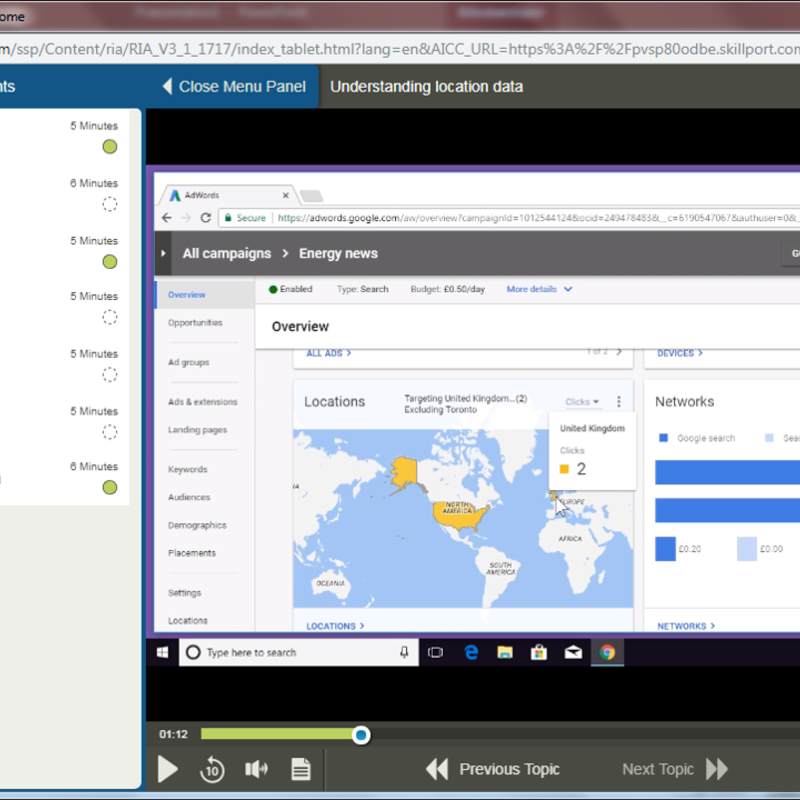This screenshot has height=800, width=800.
Task: Click Type here to search box
Action: 298,653
